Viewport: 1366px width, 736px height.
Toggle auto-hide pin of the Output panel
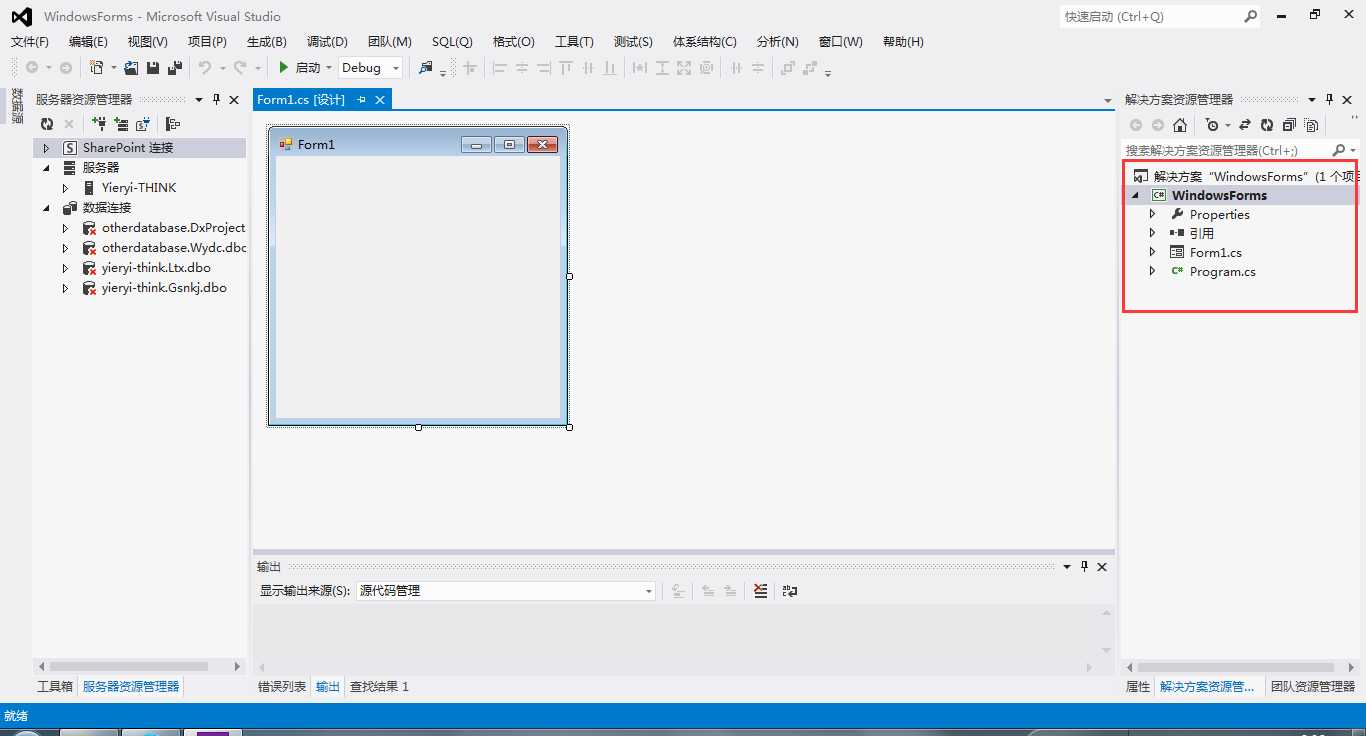(x=1084, y=567)
